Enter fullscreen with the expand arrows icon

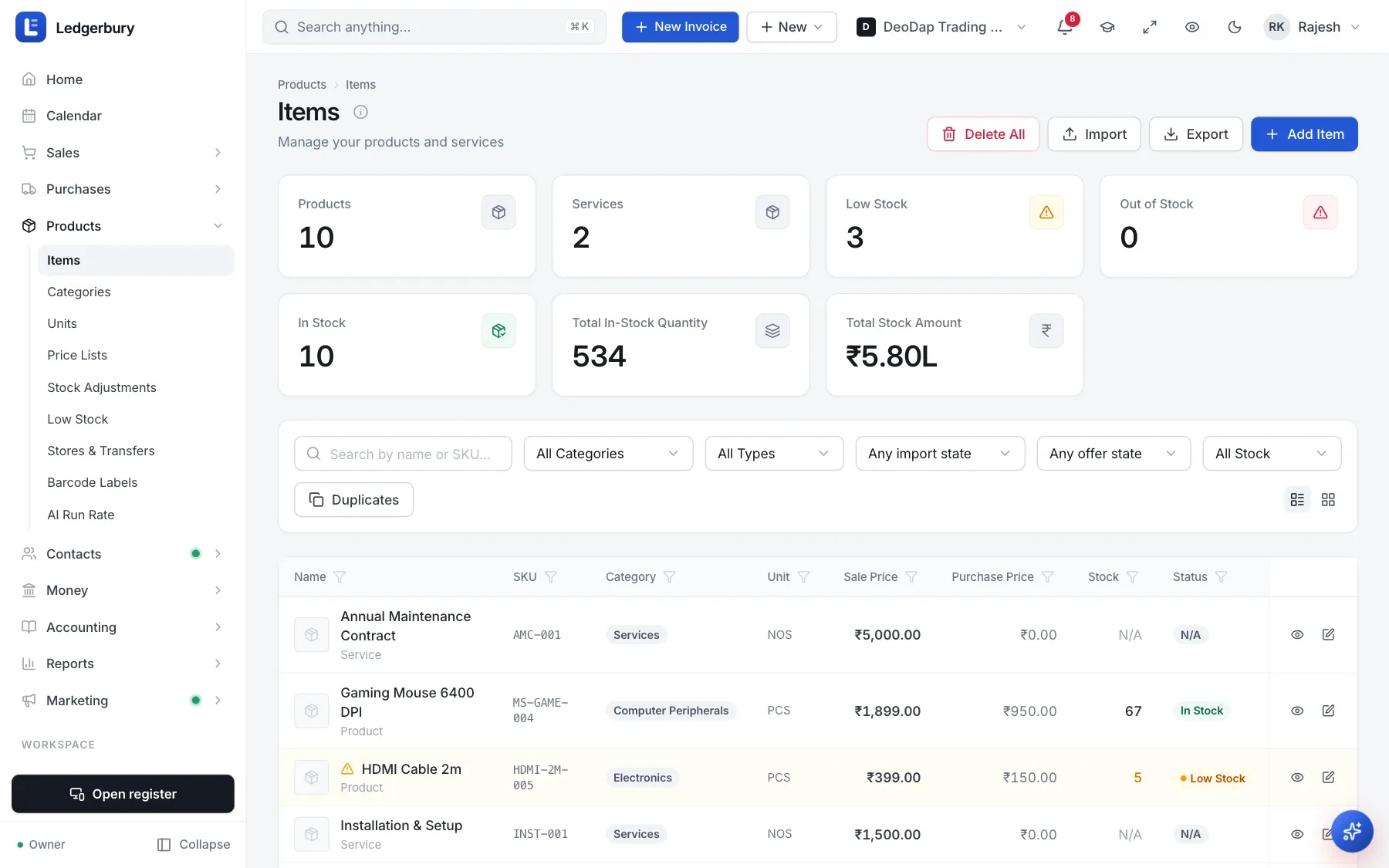1150,27
